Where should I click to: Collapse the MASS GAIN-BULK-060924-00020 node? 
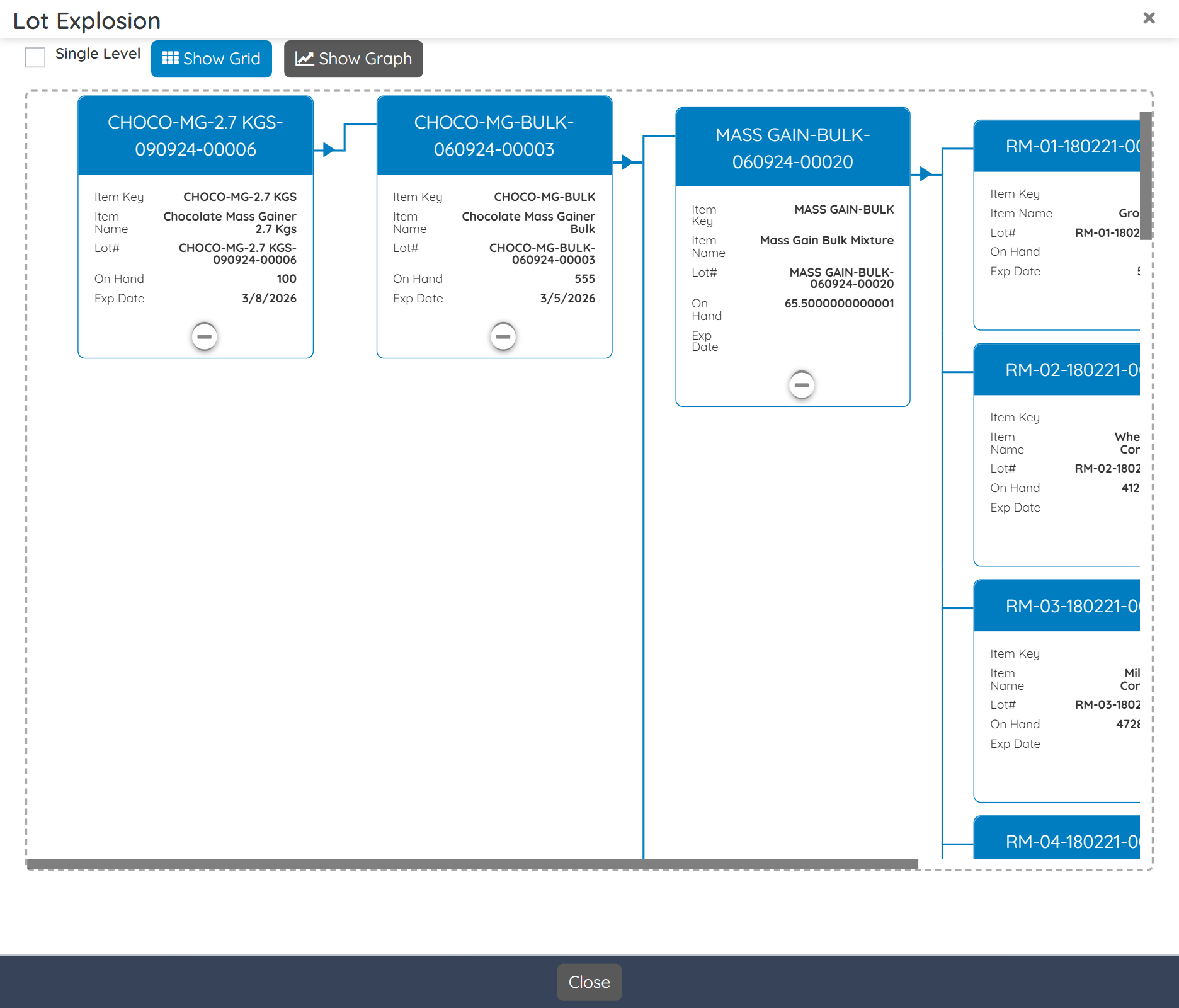click(800, 384)
